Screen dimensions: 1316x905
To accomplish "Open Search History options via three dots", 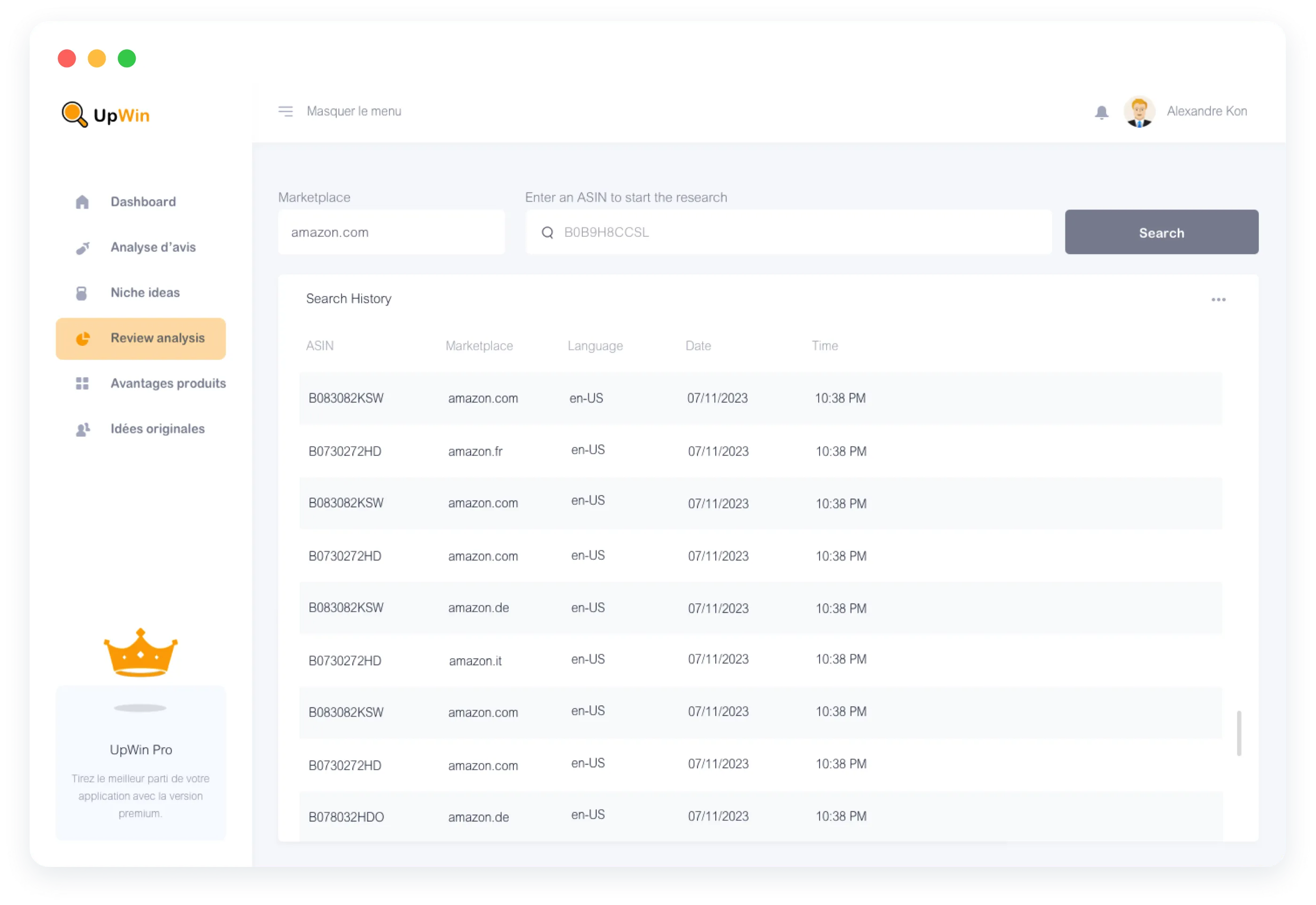I will tap(1218, 299).
